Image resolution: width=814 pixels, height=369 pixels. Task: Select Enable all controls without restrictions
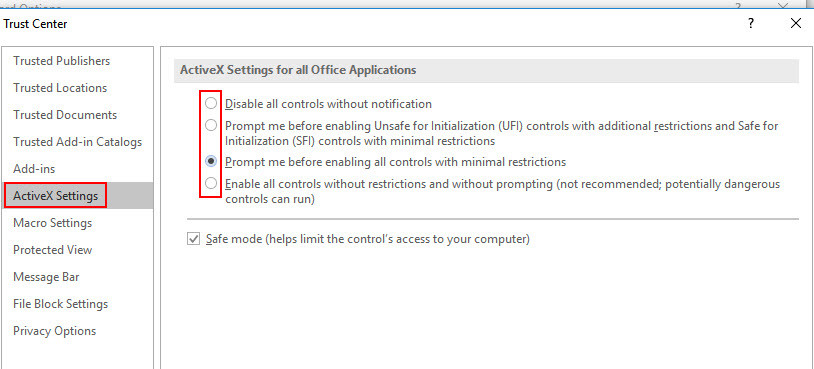[x=211, y=183]
